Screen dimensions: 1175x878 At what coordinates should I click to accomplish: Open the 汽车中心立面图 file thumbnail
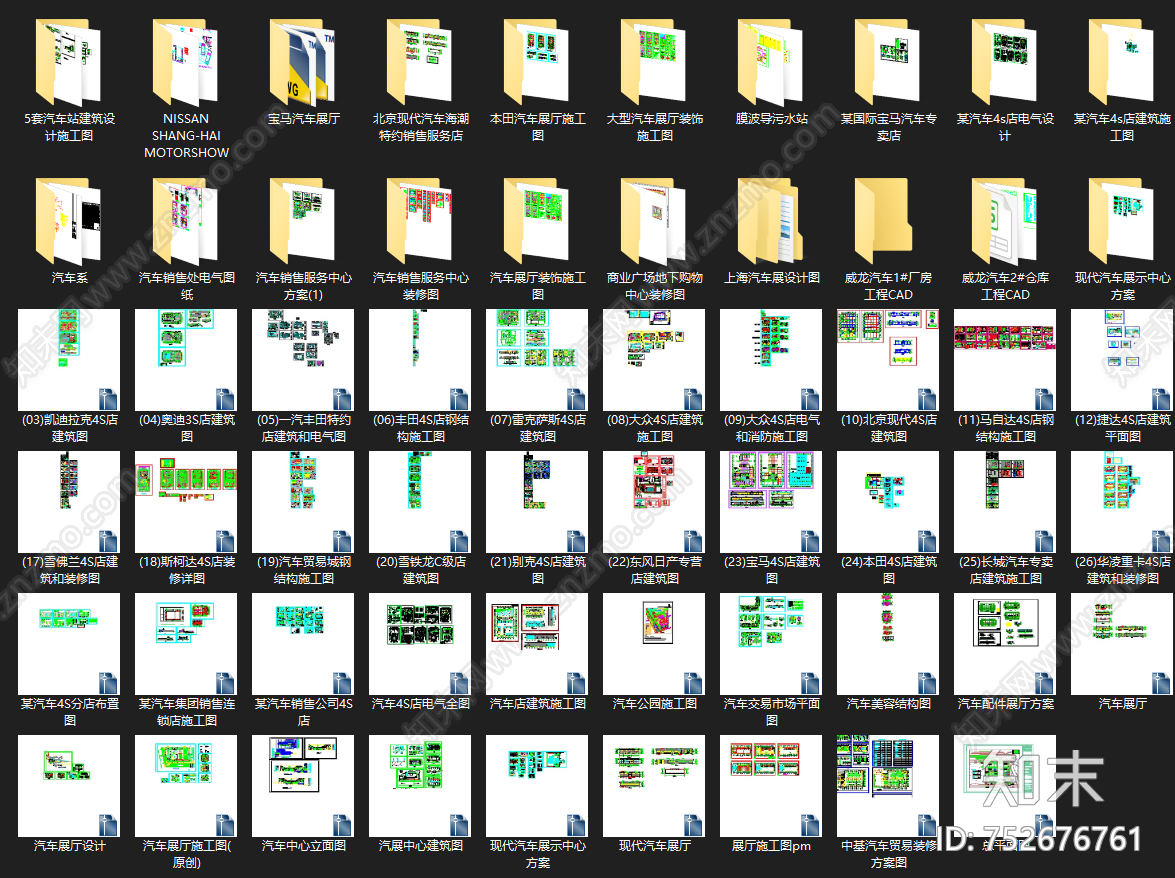(x=303, y=786)
